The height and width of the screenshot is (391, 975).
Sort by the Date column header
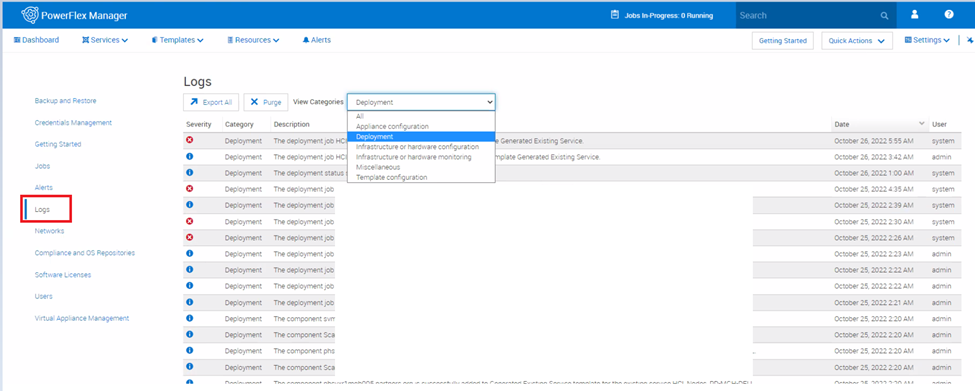coord(879,124)
